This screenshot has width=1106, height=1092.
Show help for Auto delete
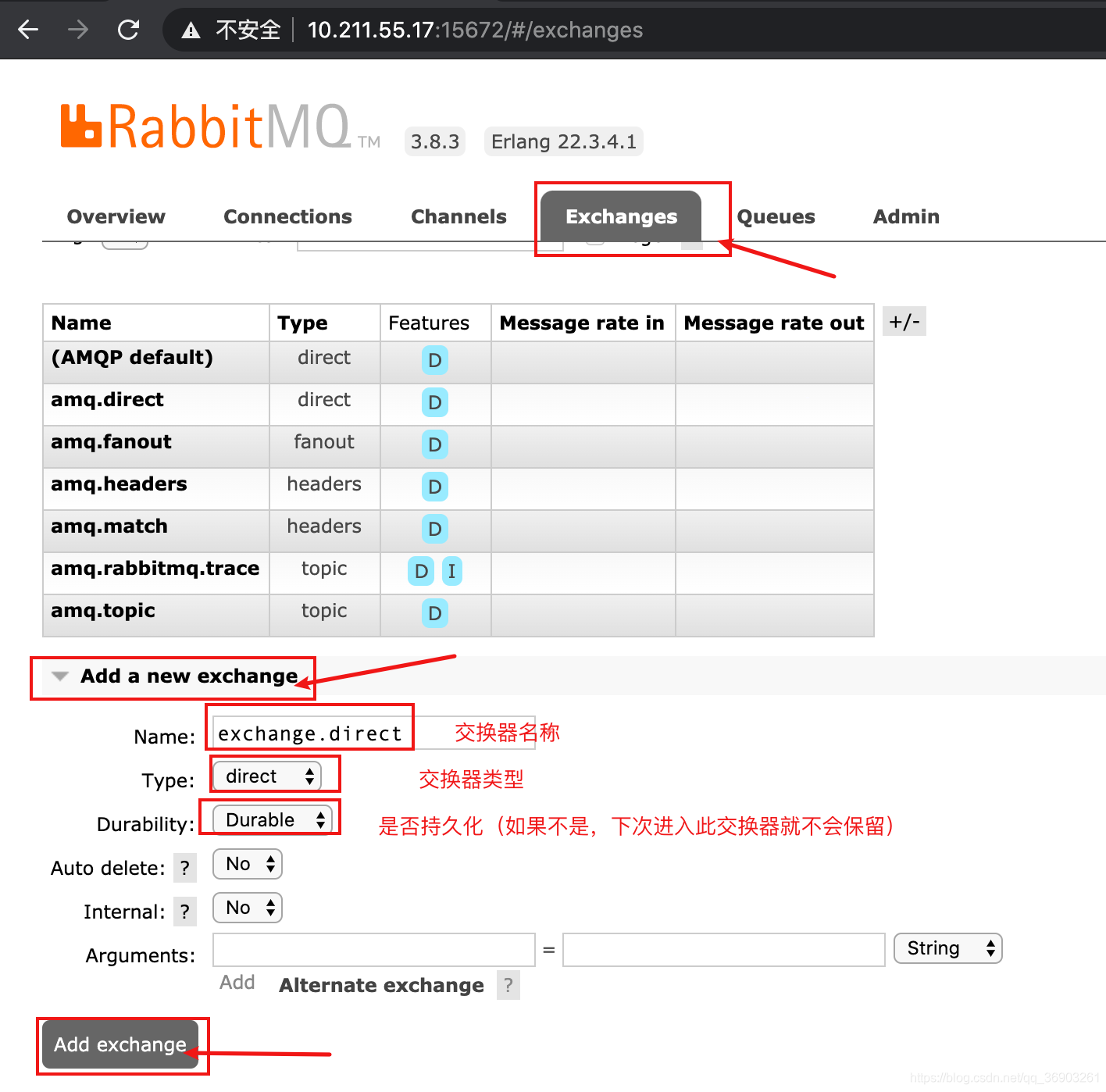185,868
